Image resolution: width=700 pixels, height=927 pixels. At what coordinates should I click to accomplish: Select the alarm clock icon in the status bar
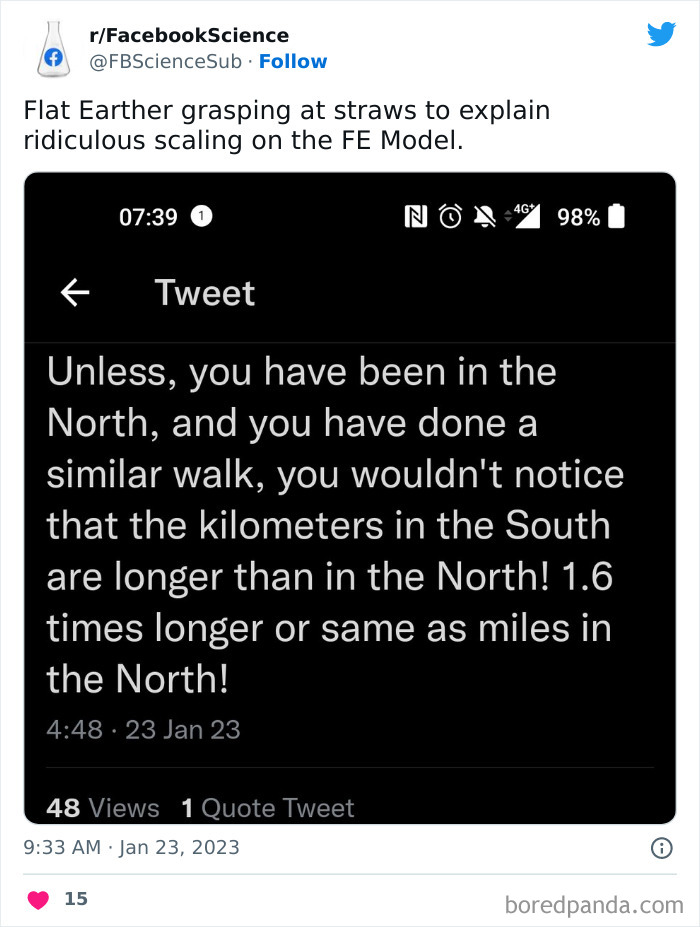pos(452,217)
